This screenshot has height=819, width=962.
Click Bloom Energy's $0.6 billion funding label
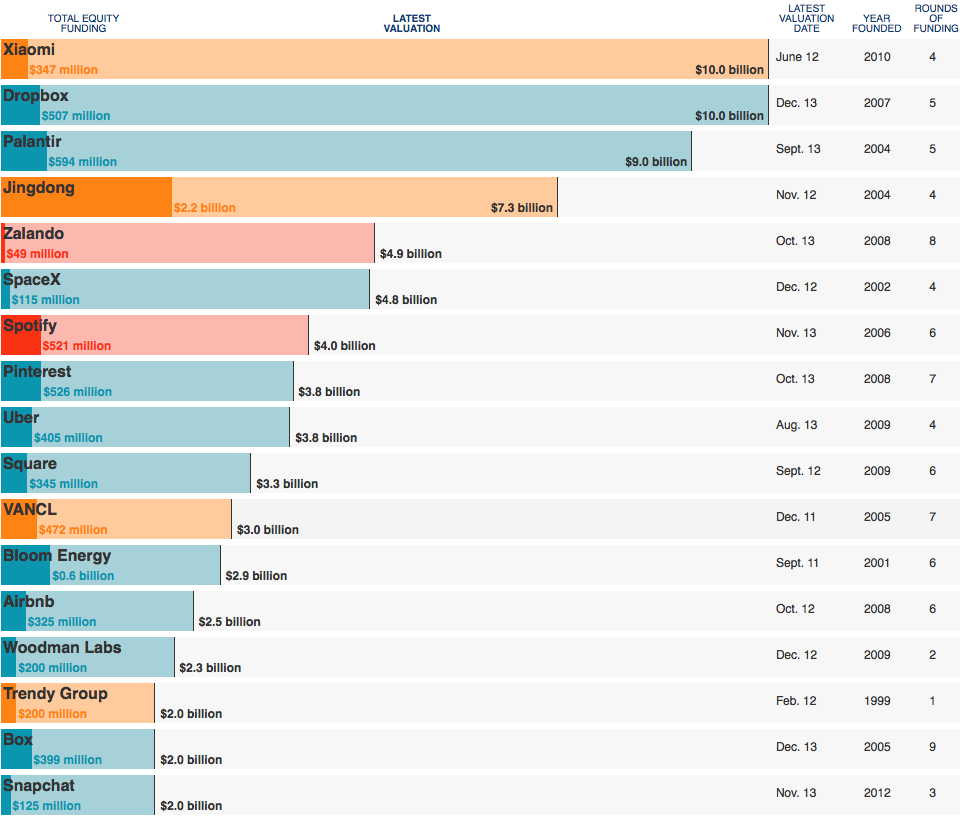(83, 576)
